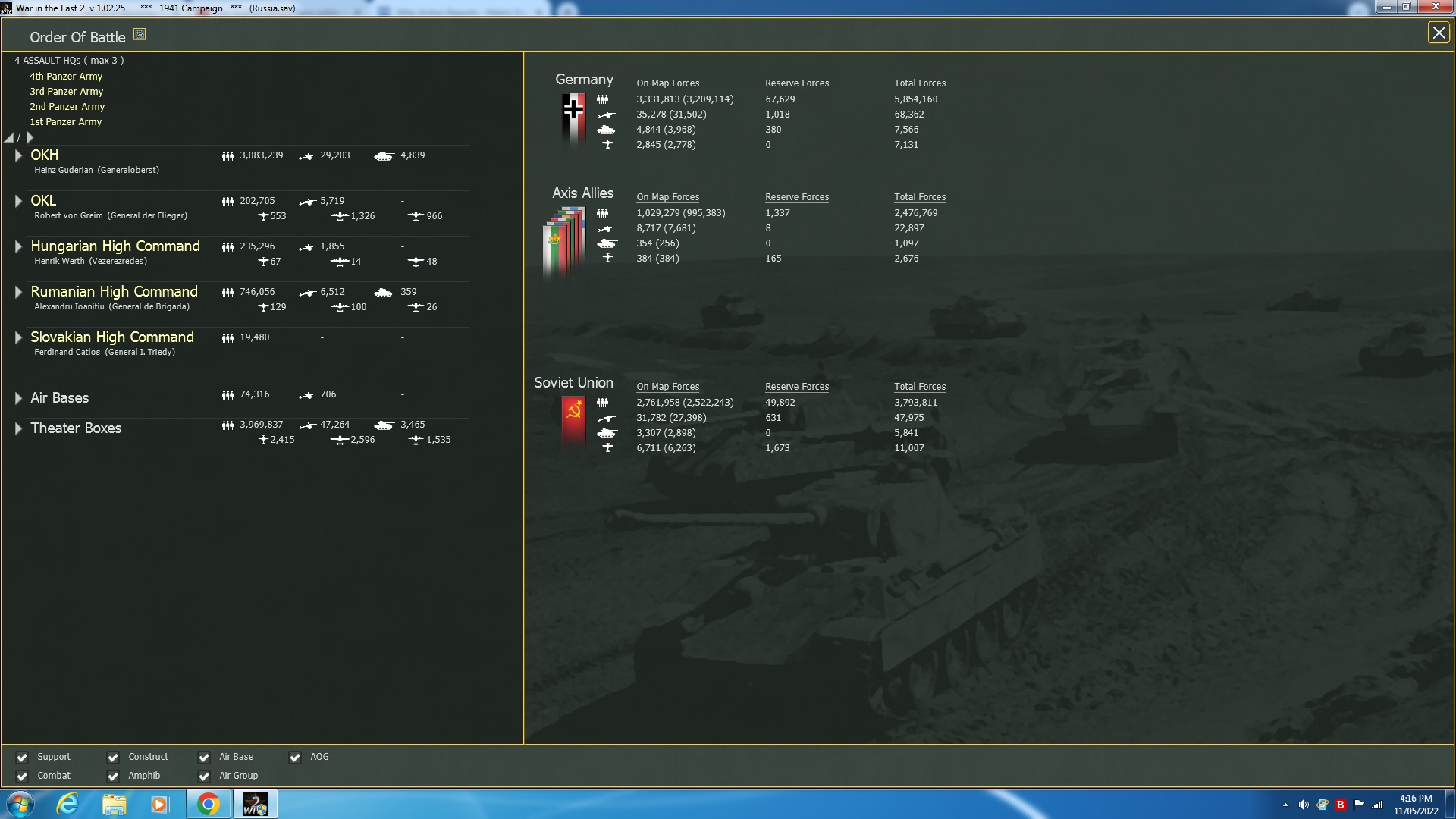Select 2nd Panzer Army from the list

(x=67, y=107)
